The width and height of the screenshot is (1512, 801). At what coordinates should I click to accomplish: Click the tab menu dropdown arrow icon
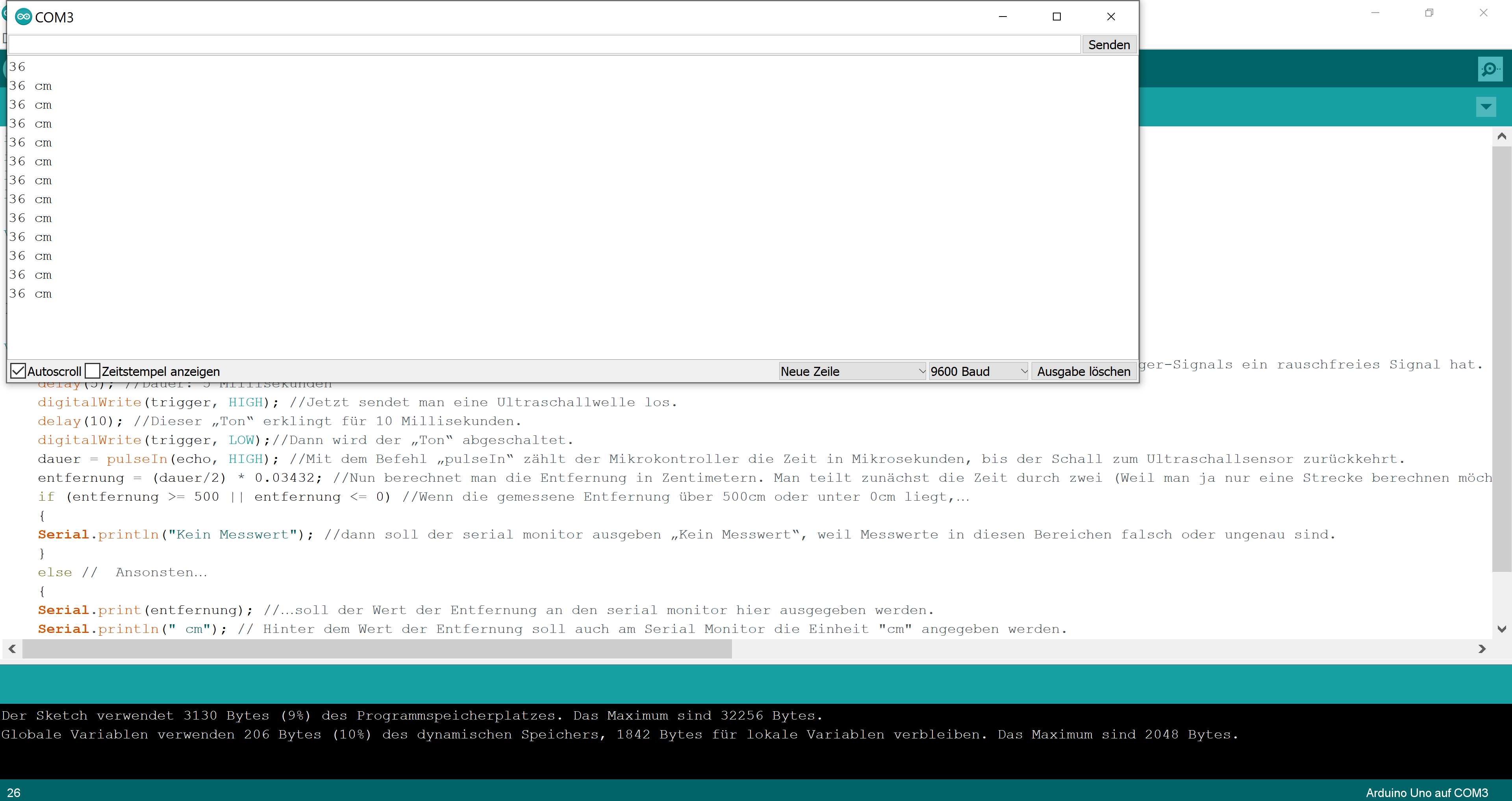(x=1486, y=107)
